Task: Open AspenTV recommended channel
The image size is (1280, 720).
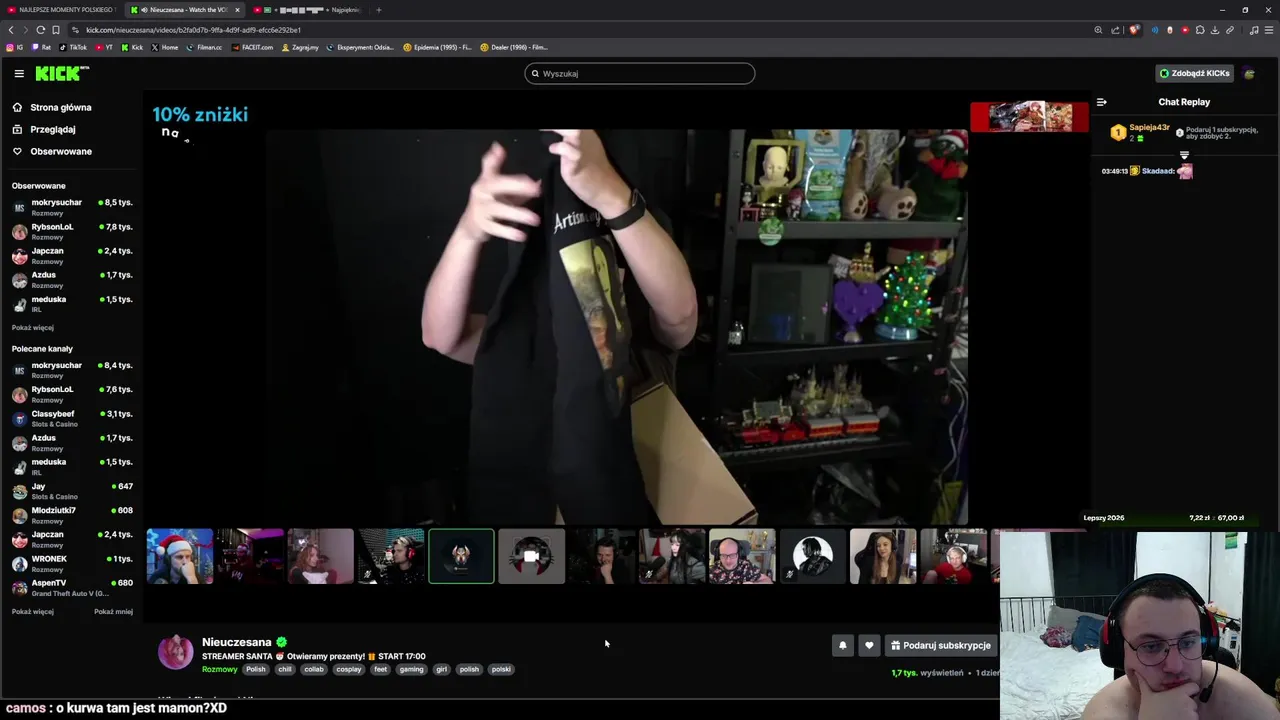Action: point(72,587)
